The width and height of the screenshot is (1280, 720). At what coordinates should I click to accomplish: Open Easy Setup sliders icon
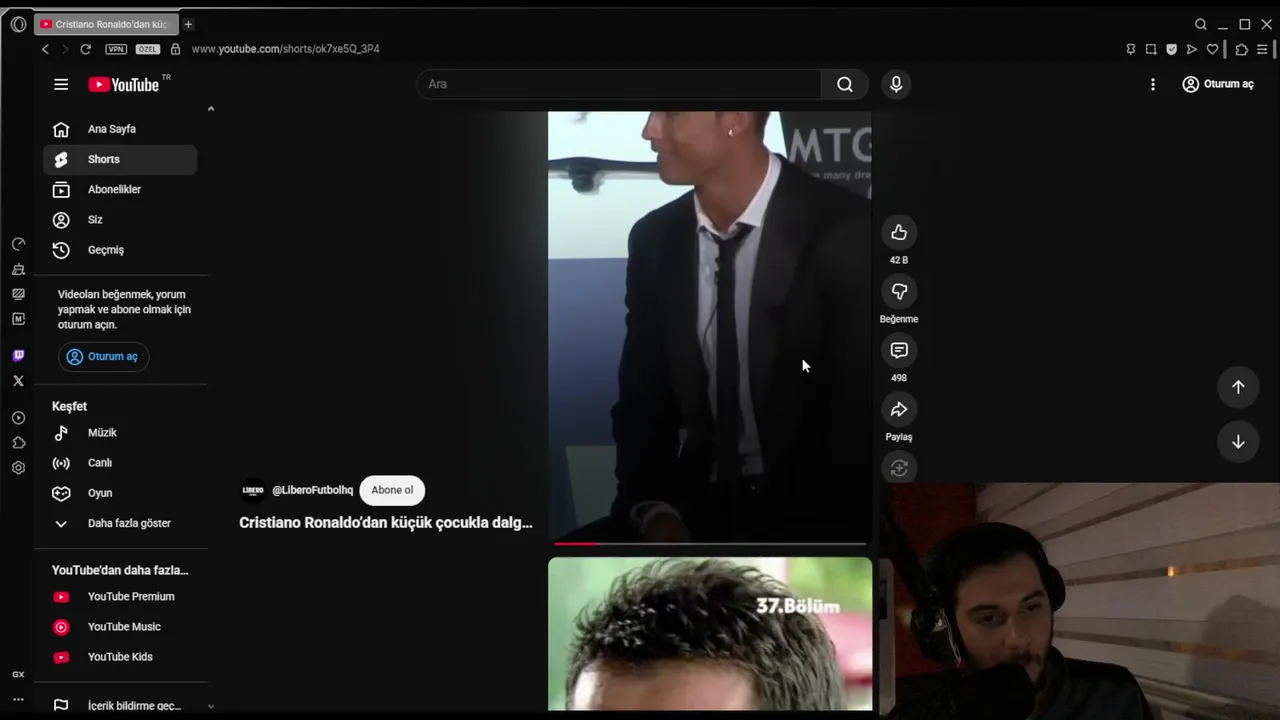1263,49
